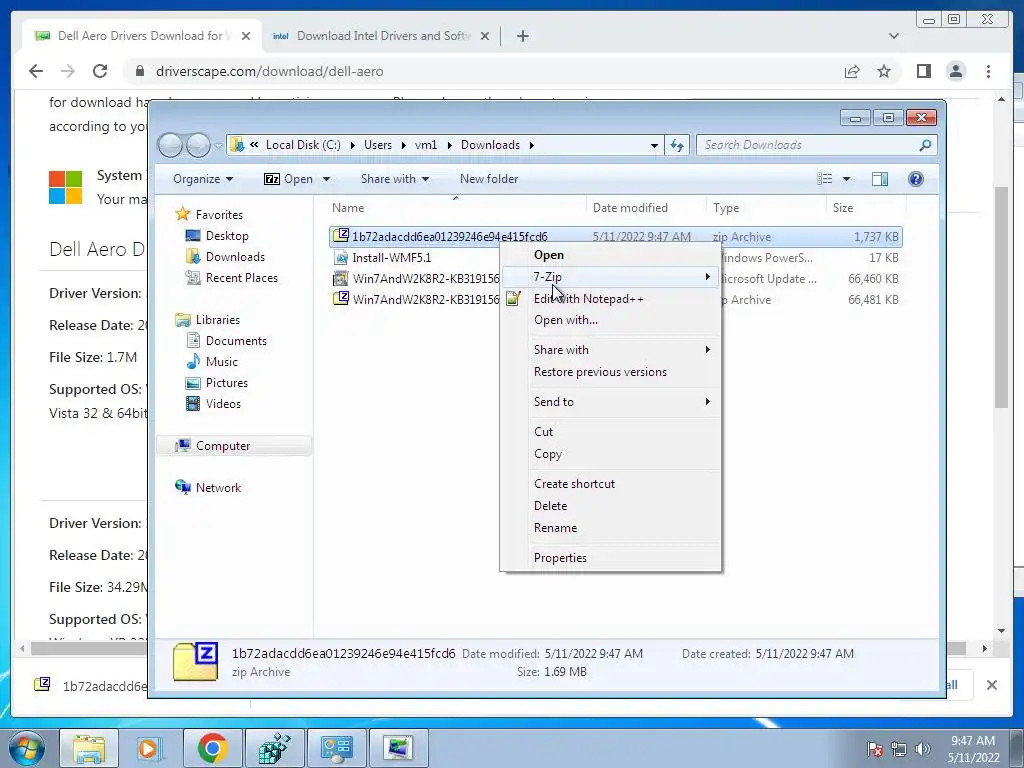Close the Dell Aero Drivers tab
This screenshot has height=768, width=1024.
(x=246, y=36)
